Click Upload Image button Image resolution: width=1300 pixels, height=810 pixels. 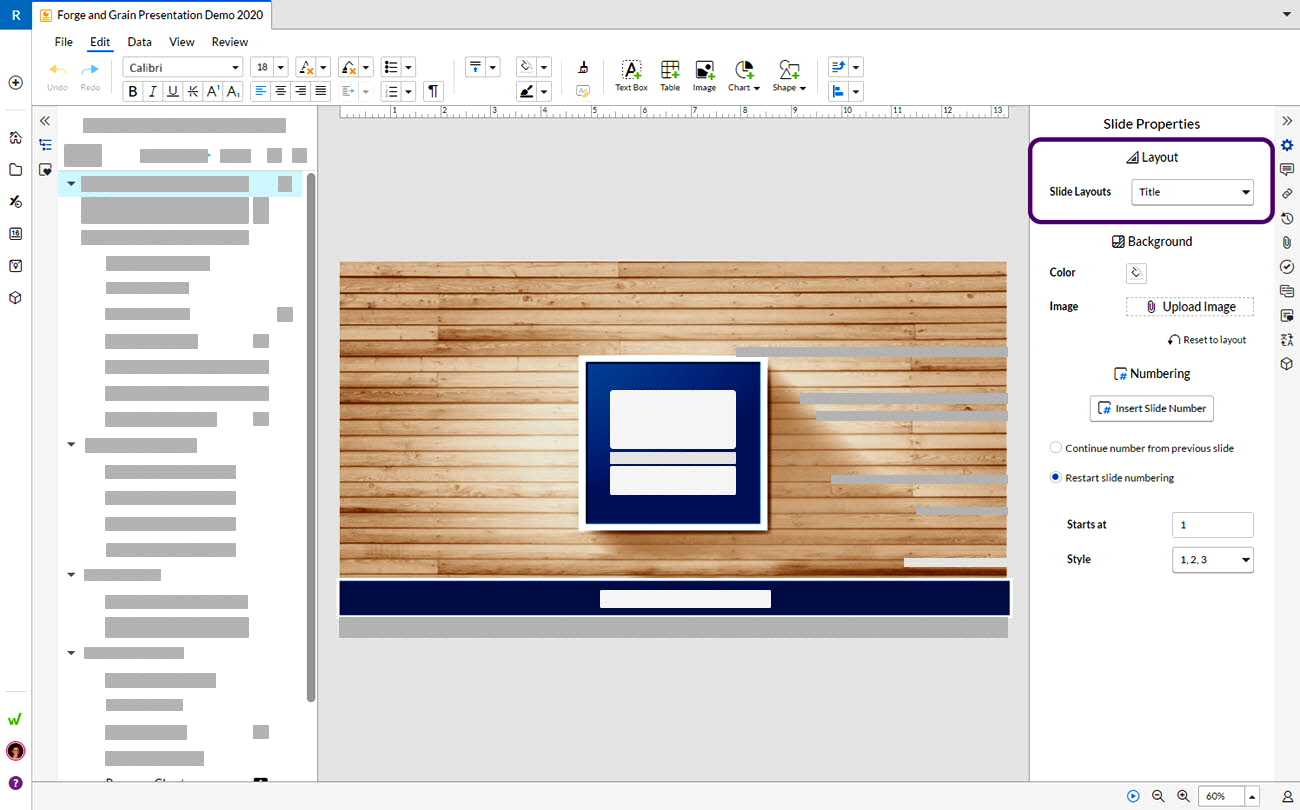tap(1190, 307)
